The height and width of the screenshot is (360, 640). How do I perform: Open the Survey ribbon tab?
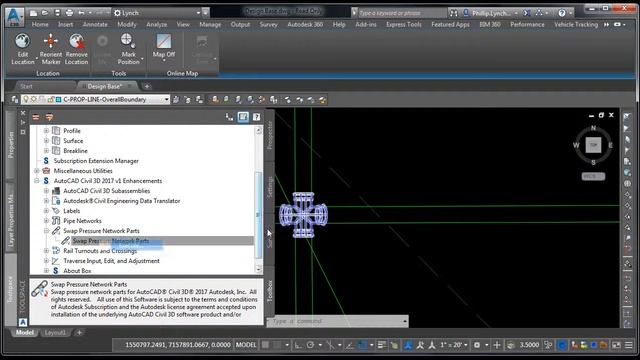tap(268, 24)
